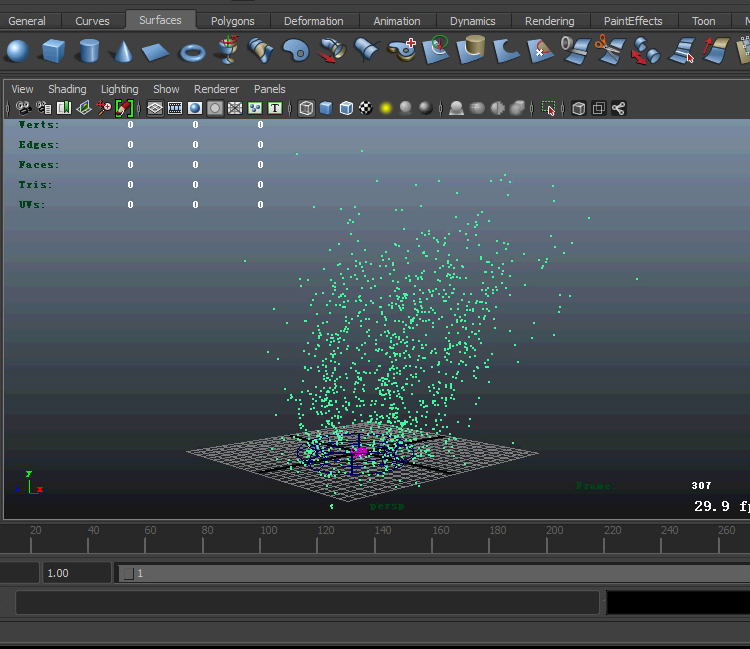
Task: Click the range slider handle labeled 1
Action: click(129, 573)
